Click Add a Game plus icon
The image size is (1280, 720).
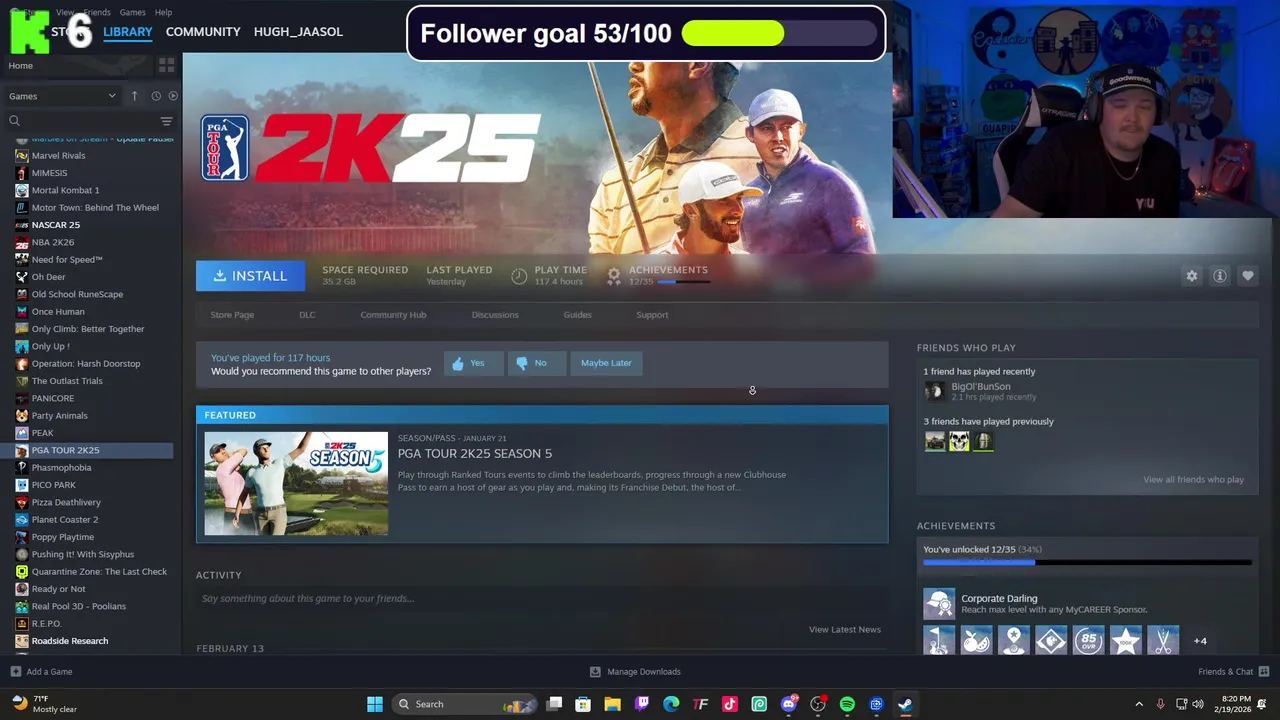(x=15, y=672)
